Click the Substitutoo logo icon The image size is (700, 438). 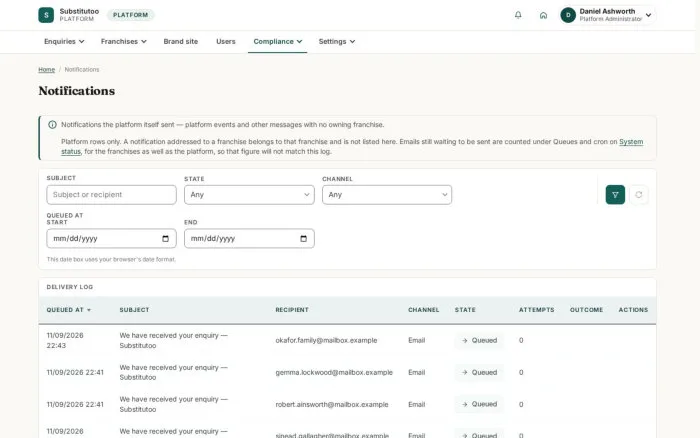coord(46,15)
